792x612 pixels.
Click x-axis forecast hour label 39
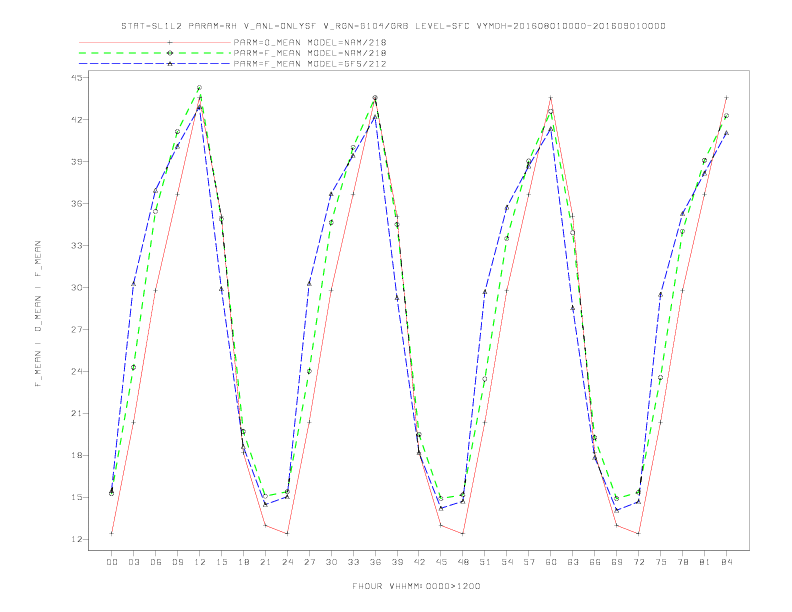pos(397,562)
